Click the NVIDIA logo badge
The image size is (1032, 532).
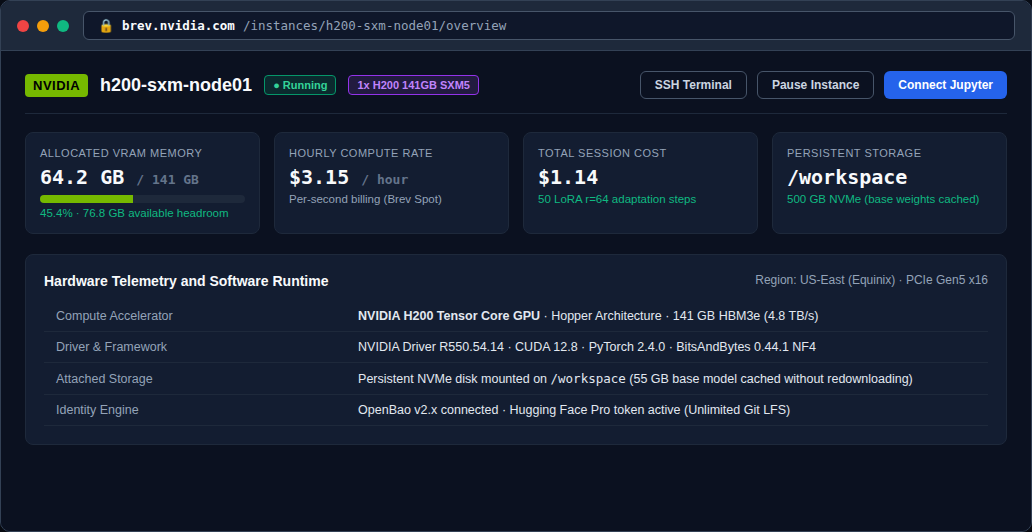coord(57,86)
